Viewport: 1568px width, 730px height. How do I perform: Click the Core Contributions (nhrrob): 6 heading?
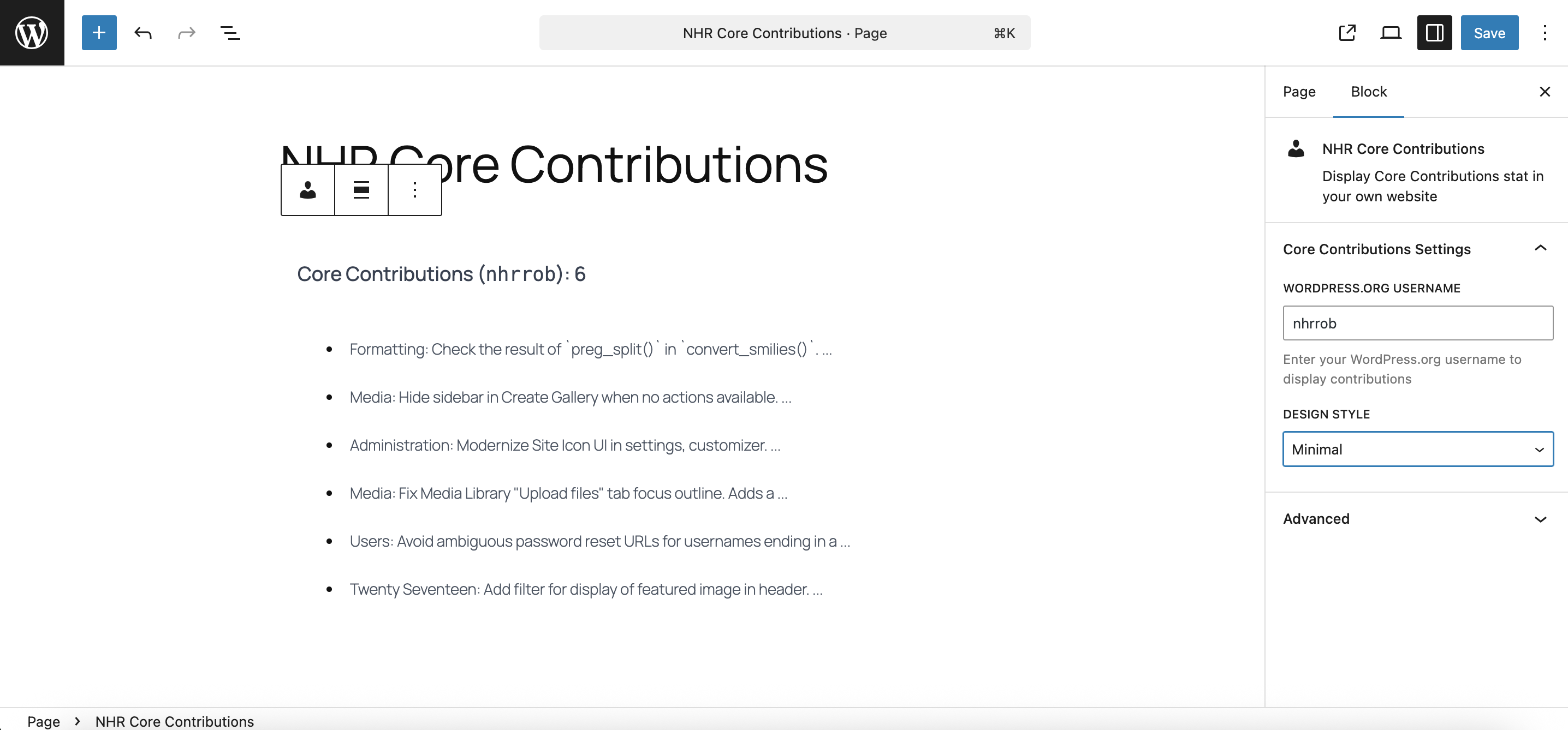tap(441, 274)
